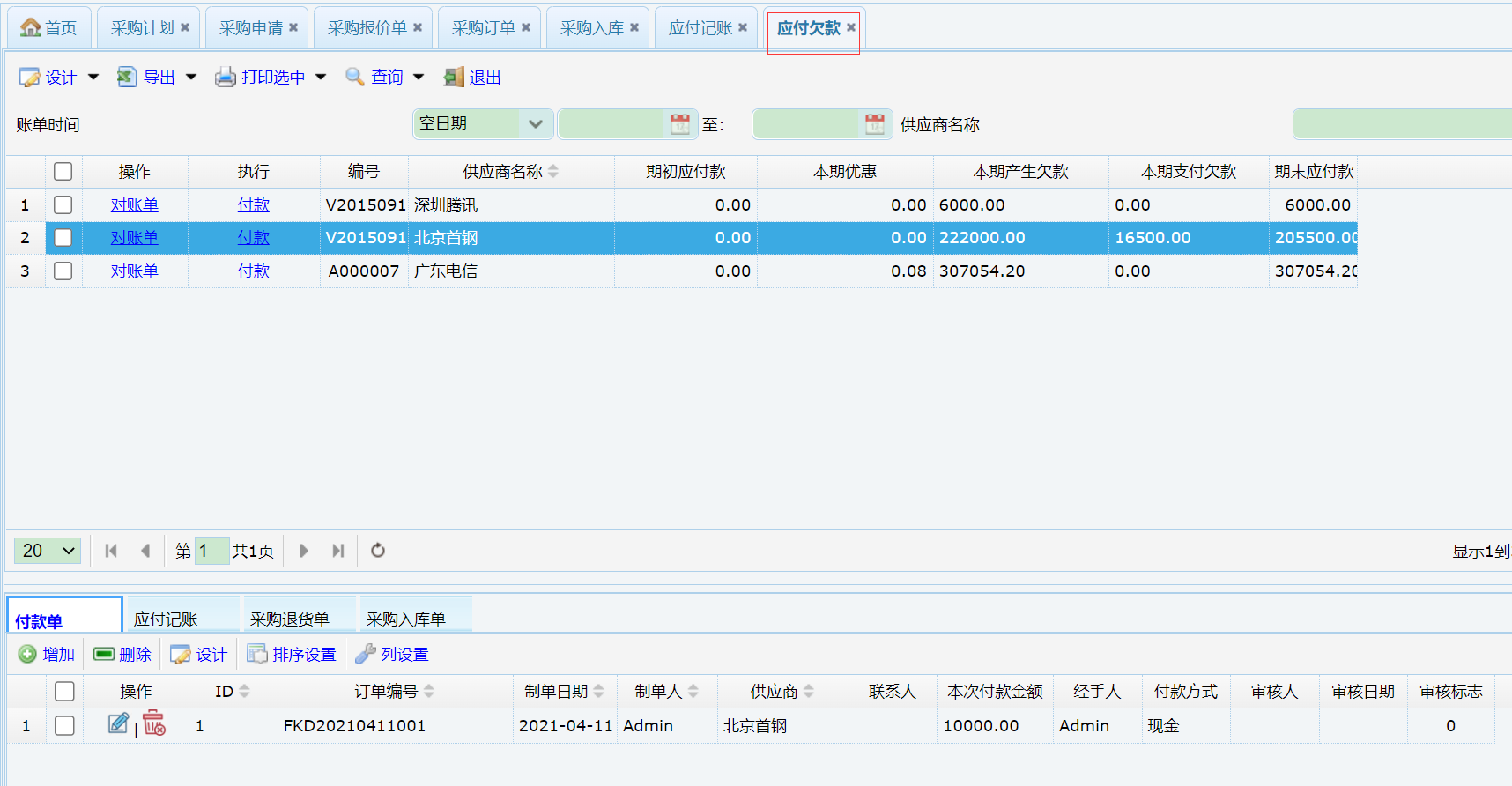The height and width of the screenshot is (786, 1512).
Task: Click 付款 link for 广东电信 row
Action: click(x=253, y=271)
